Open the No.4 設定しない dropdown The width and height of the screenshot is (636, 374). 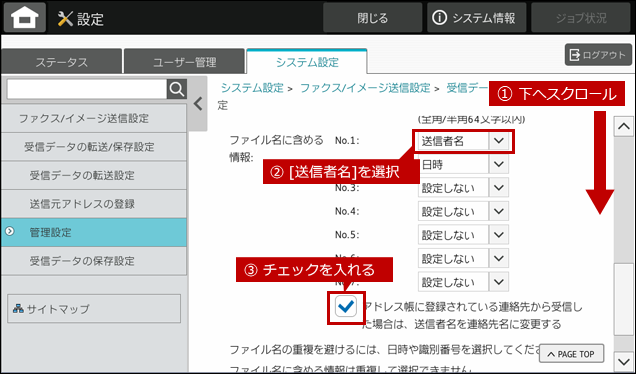tap(463, 211)
